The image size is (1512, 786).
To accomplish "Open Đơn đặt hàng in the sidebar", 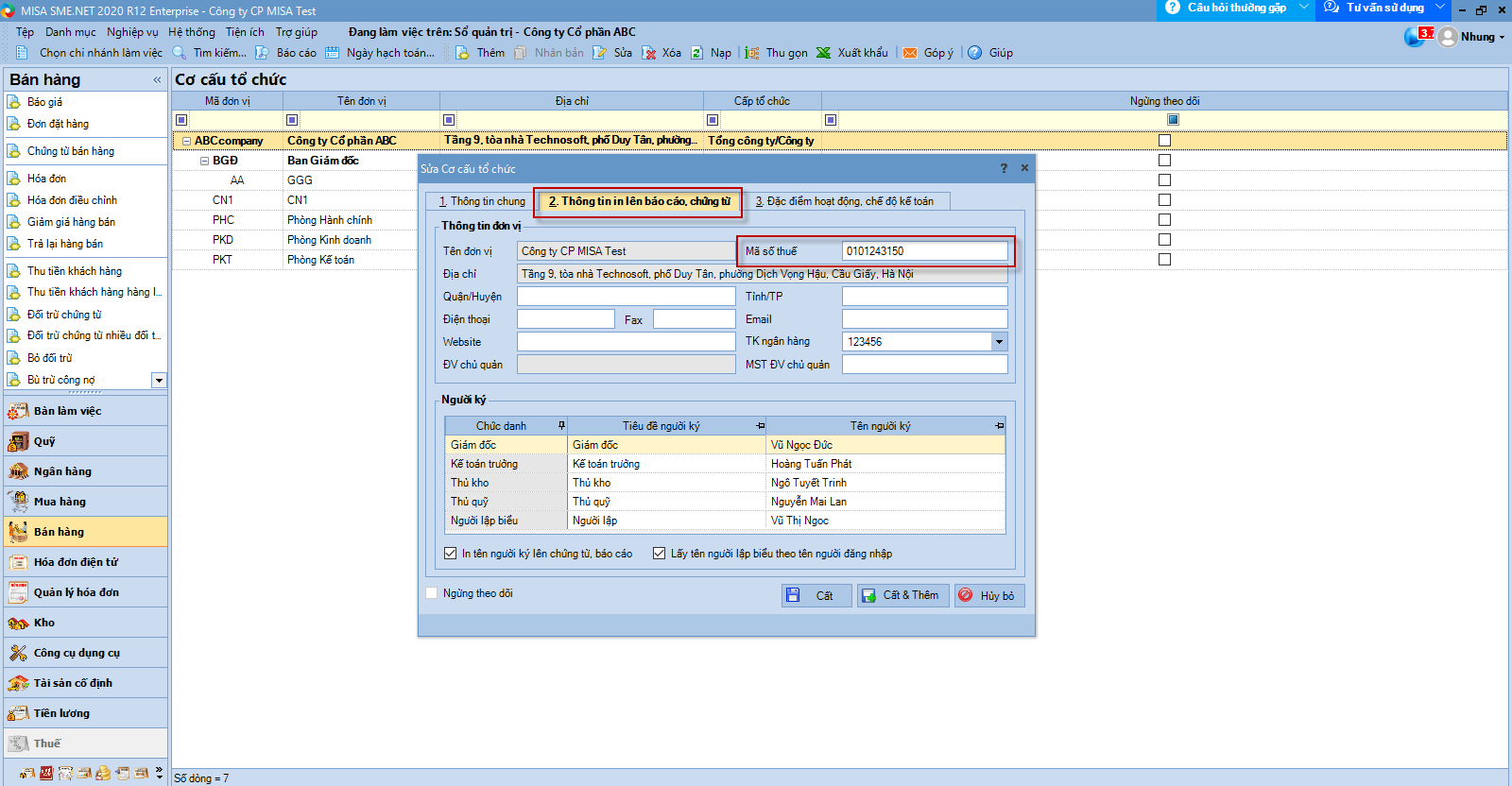I will tap(58, 124).
